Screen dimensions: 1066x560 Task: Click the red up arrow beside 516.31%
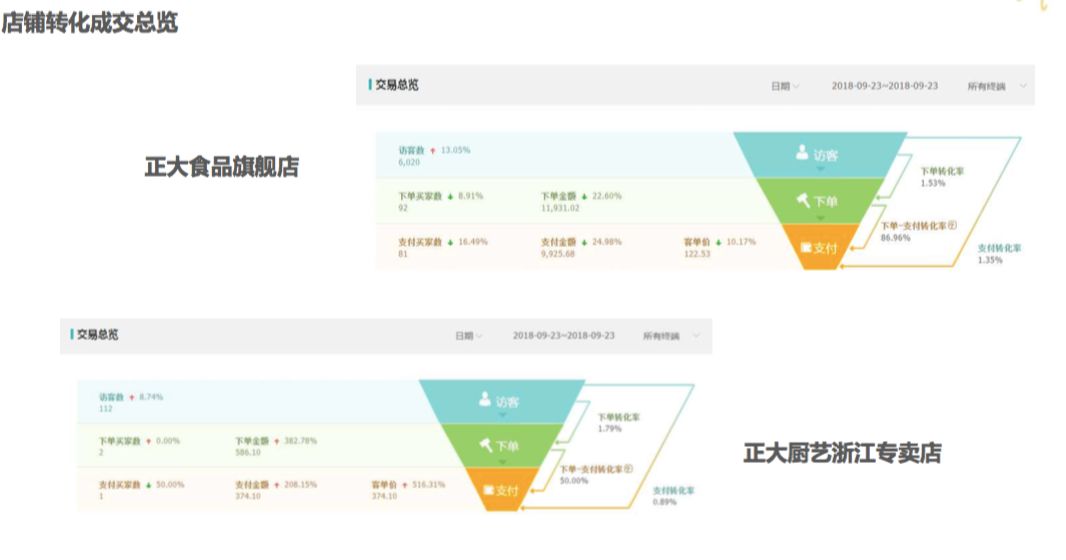405,485
